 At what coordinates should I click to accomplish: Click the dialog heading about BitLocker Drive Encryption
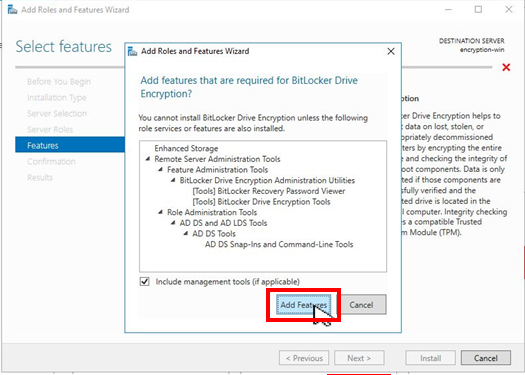coord(249,87)
